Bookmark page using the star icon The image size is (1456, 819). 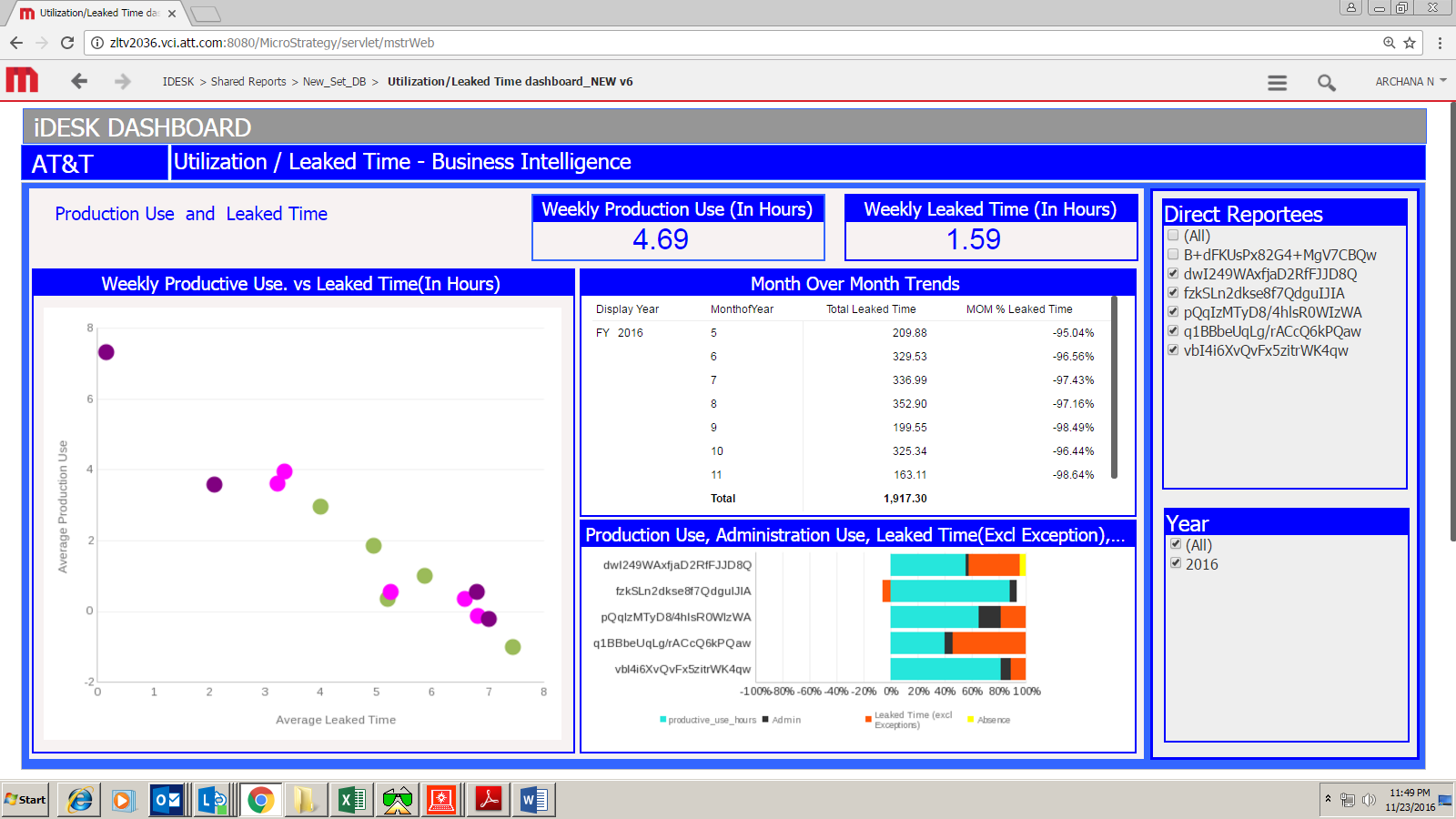coord(1410,43)
